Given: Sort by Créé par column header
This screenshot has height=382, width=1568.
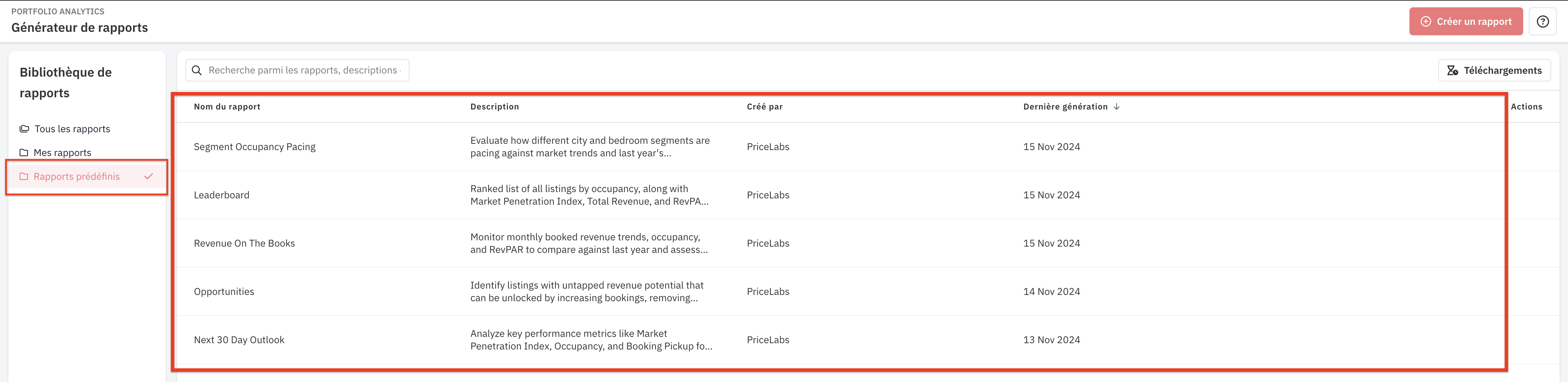Looking at the screenshot, I should coord(764,106).
